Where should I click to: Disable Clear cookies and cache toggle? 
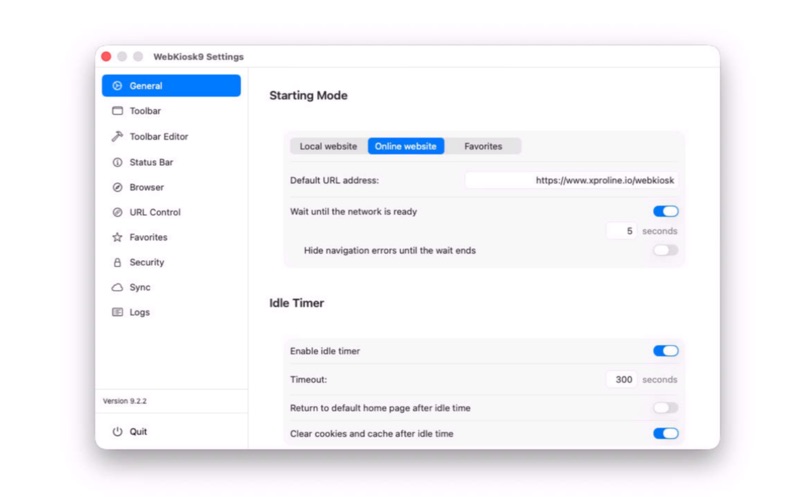(x=665, y=434)
